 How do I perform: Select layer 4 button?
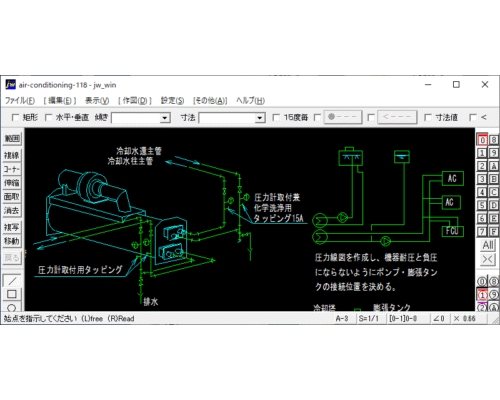tap(482, 192)
